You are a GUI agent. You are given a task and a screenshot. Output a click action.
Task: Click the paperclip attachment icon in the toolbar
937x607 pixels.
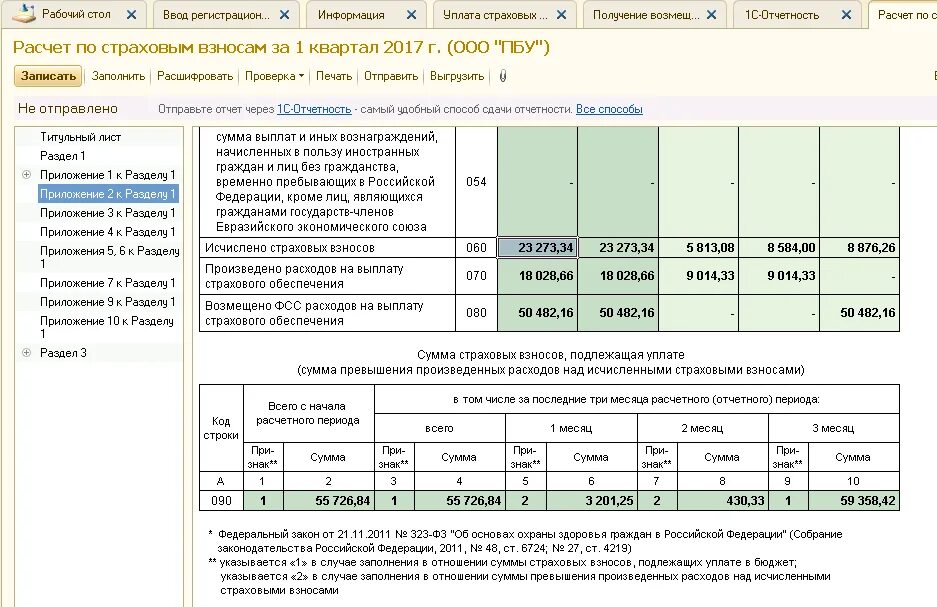pos(503,76)
